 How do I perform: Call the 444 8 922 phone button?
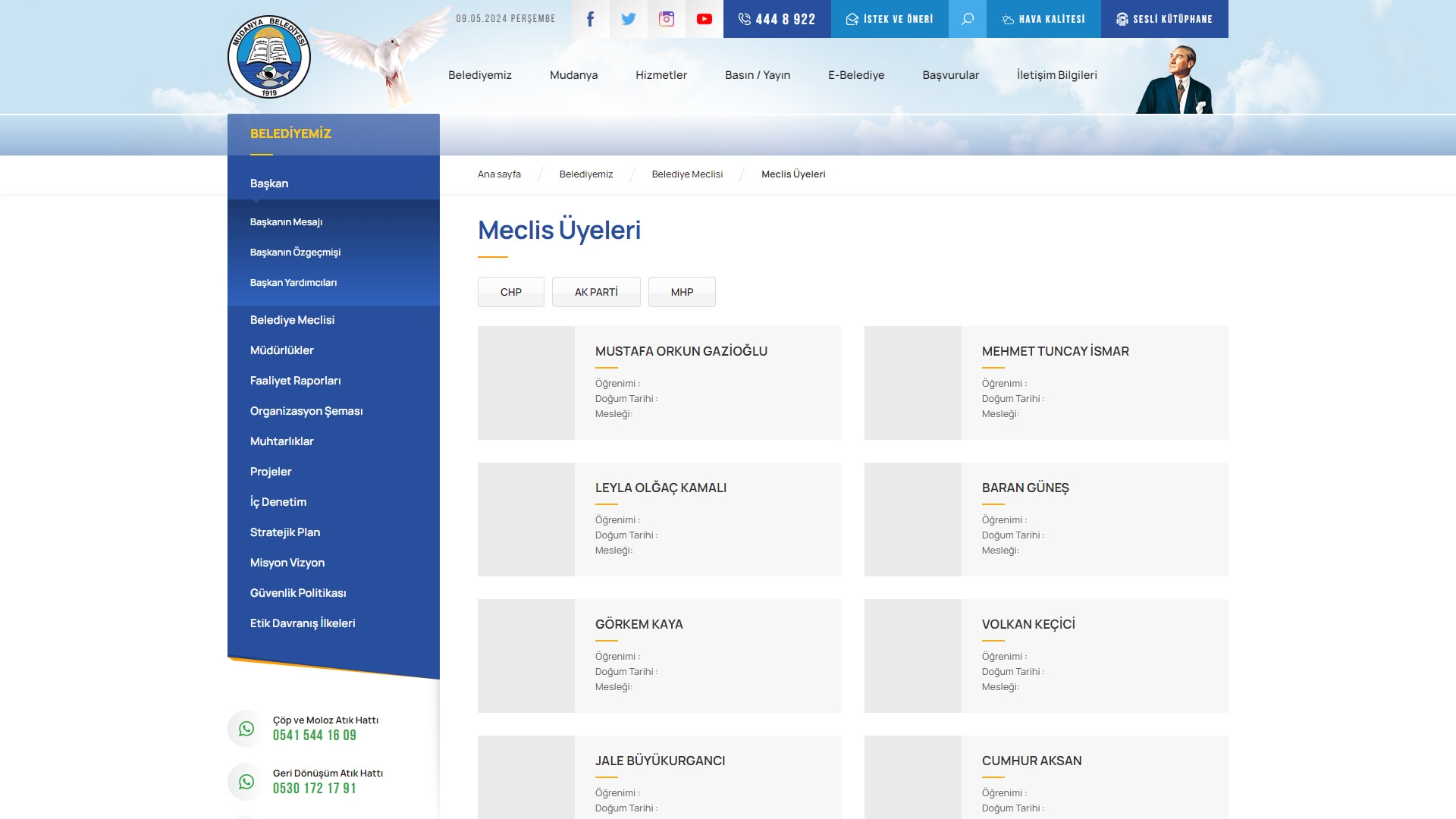tap(777, 19)
